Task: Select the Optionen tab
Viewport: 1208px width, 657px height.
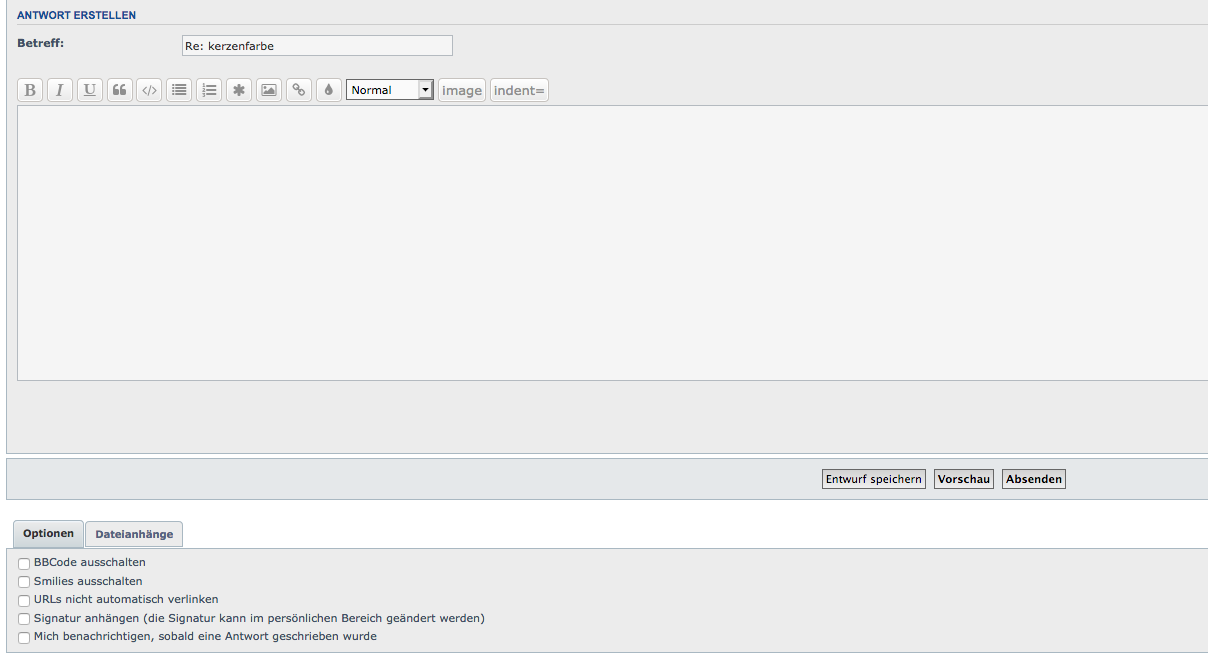Action: tap(49, 533)
